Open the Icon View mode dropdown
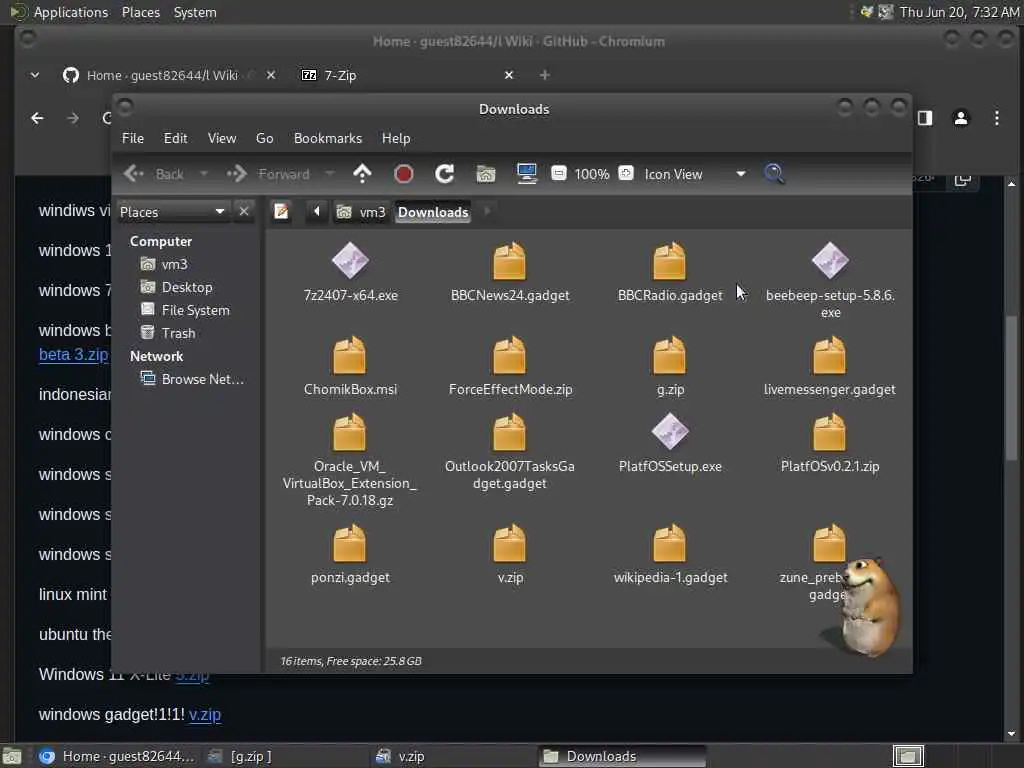1024x768 pixels. [694, 174]
